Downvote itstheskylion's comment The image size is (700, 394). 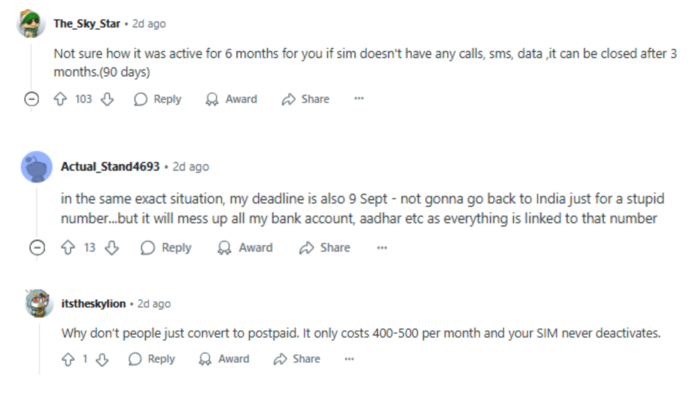102,359
